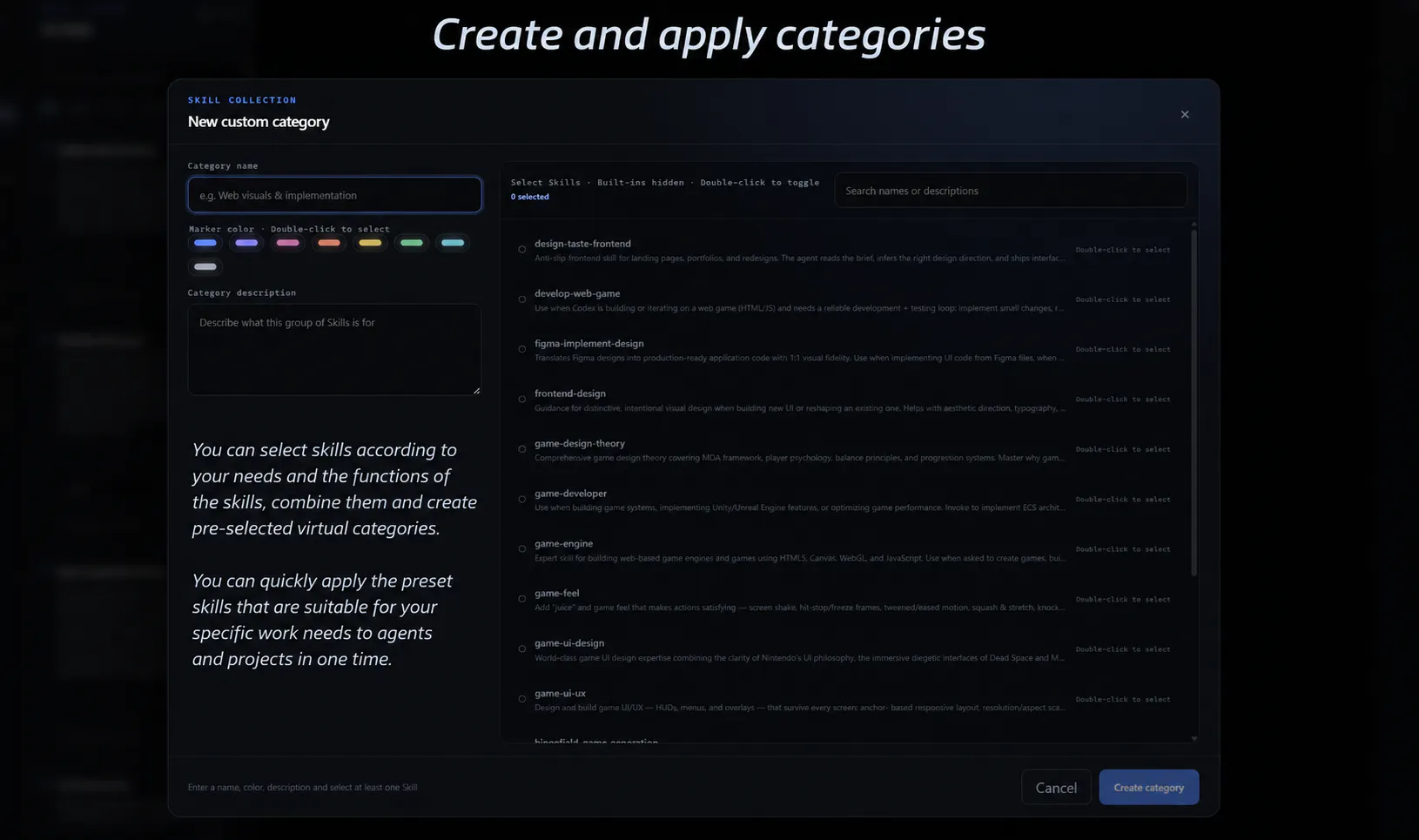
Task: Click the 'game-ui-design' skill name
Action: tap(569, 642)
